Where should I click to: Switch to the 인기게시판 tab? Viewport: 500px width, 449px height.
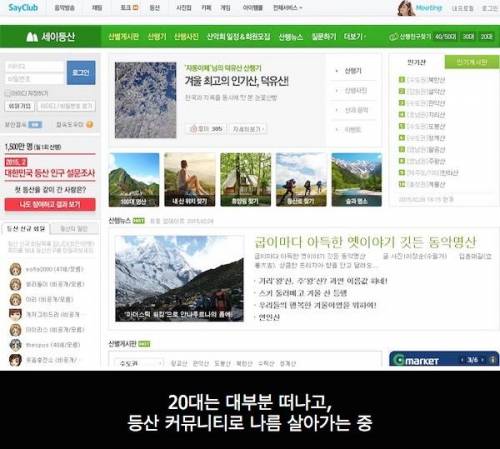[472, 62]
